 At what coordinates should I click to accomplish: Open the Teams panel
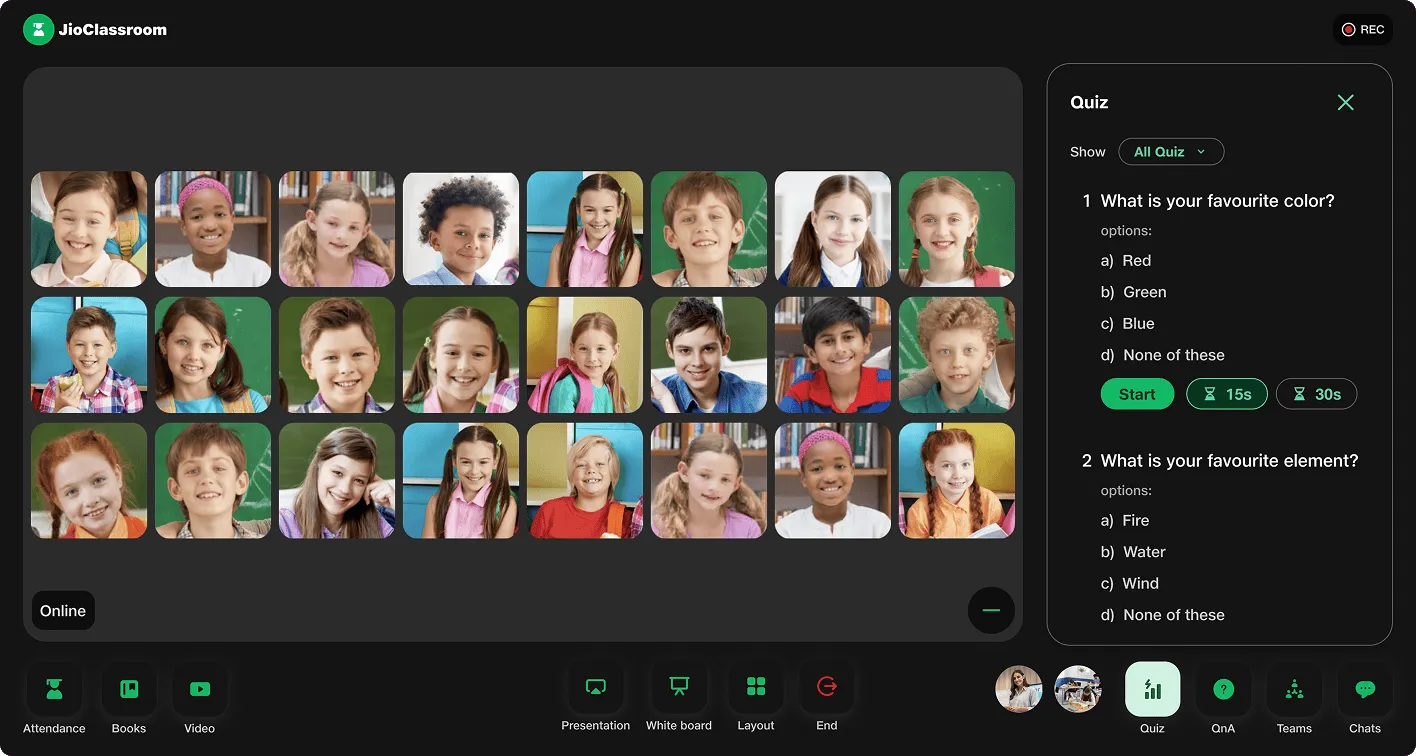1294,690
